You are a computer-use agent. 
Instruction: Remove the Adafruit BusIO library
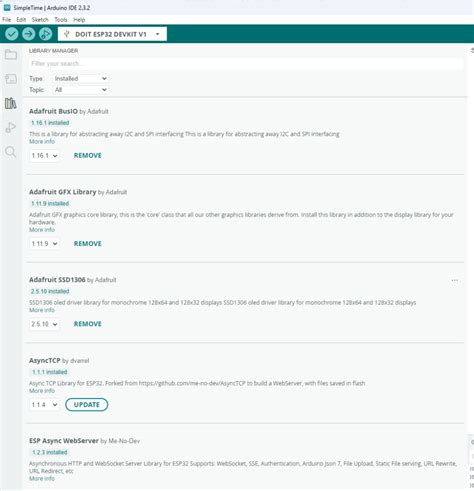point(88,156)
